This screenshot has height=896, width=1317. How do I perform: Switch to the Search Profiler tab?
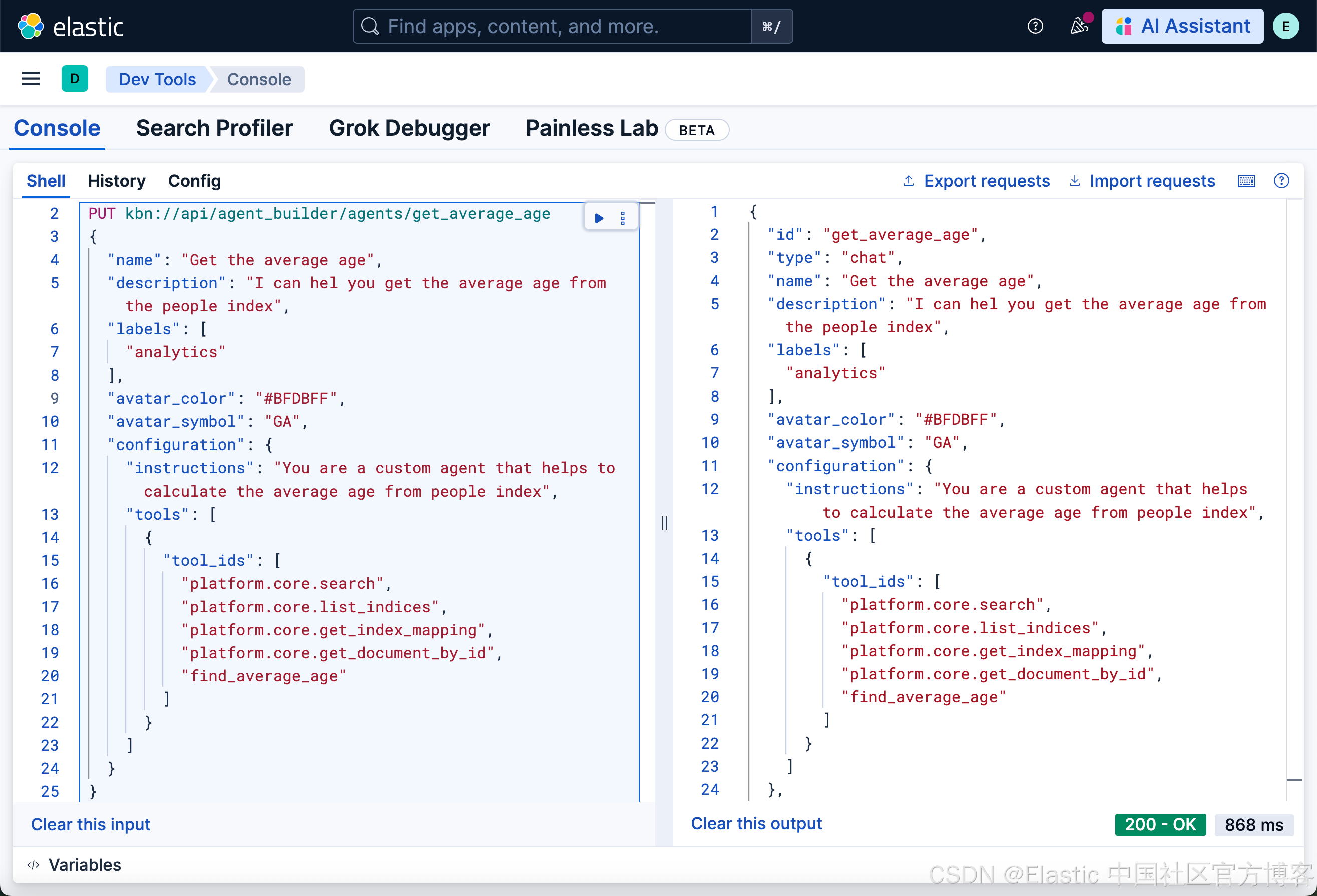click(214, 128)
